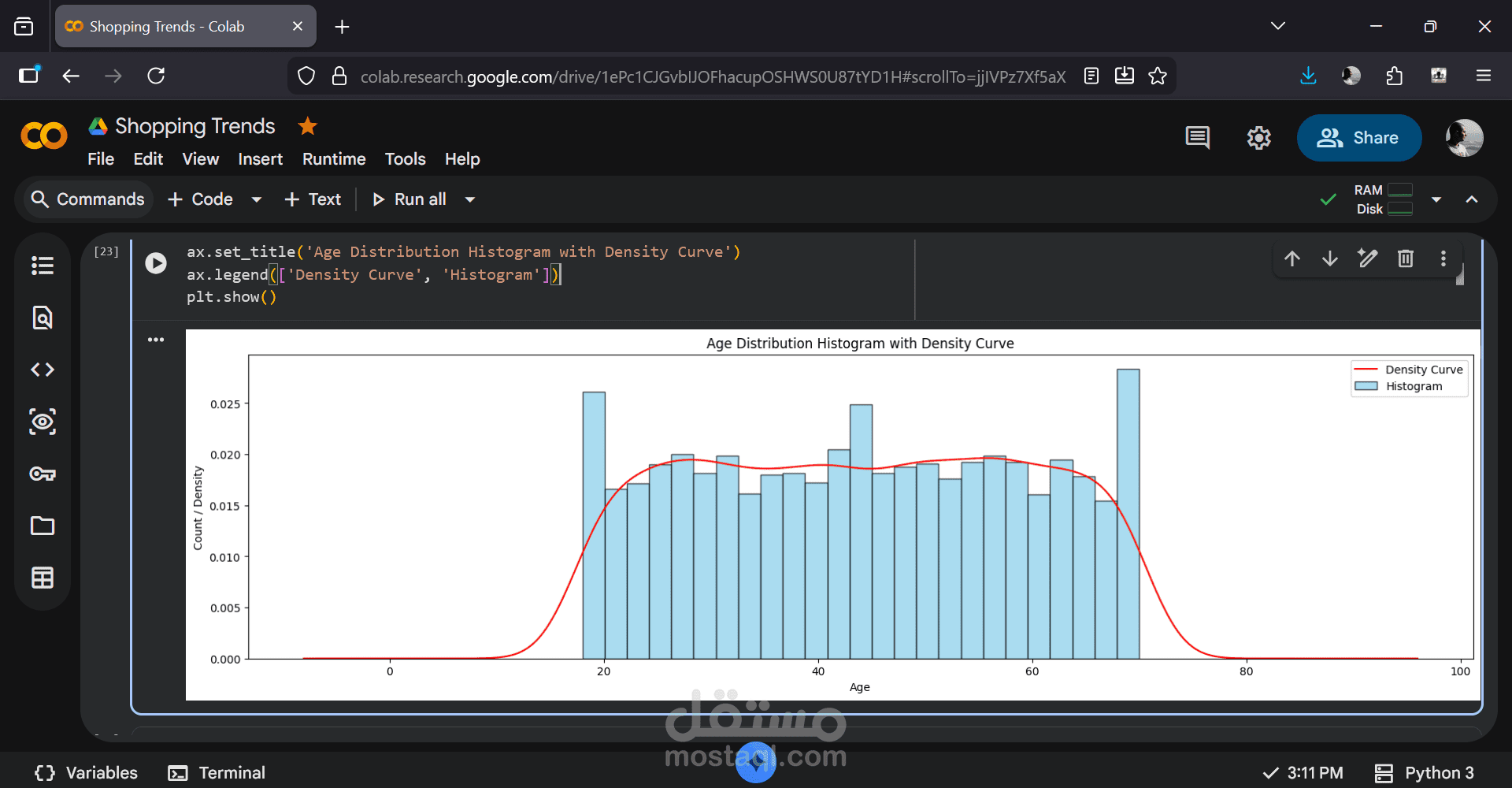Screen dimensions: 1512x788
Task: Run cell 23 with the play button
Action: click(x=156, y=263)
